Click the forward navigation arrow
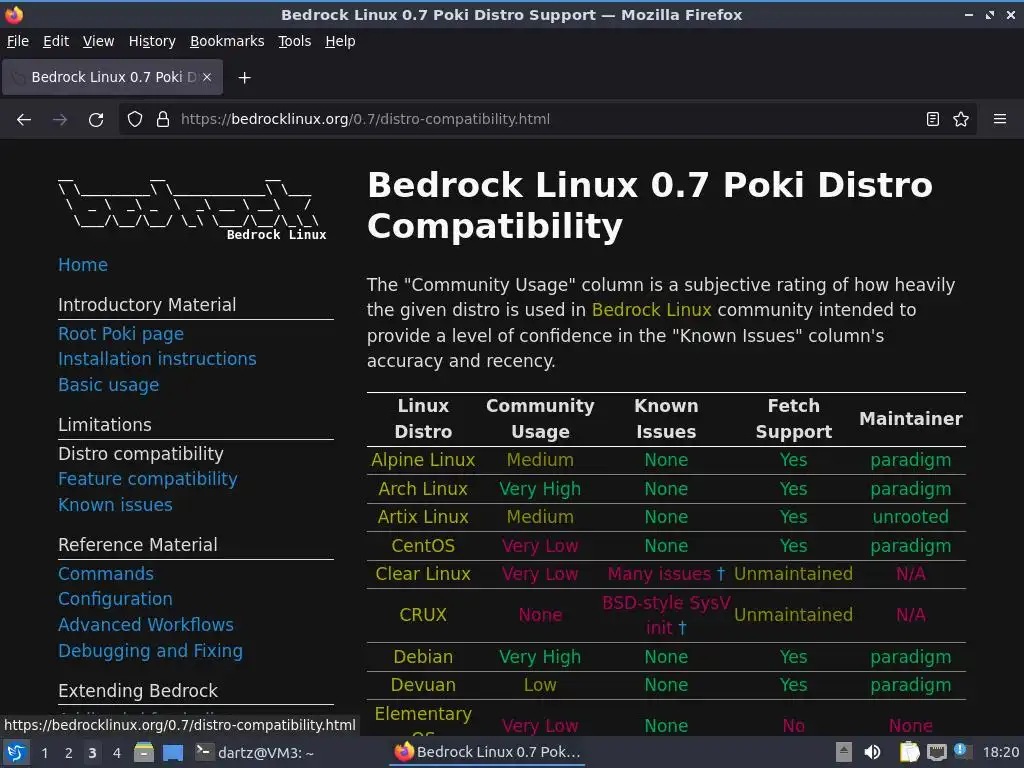This screenshot has height=768, width=1024. click(60, 120)
